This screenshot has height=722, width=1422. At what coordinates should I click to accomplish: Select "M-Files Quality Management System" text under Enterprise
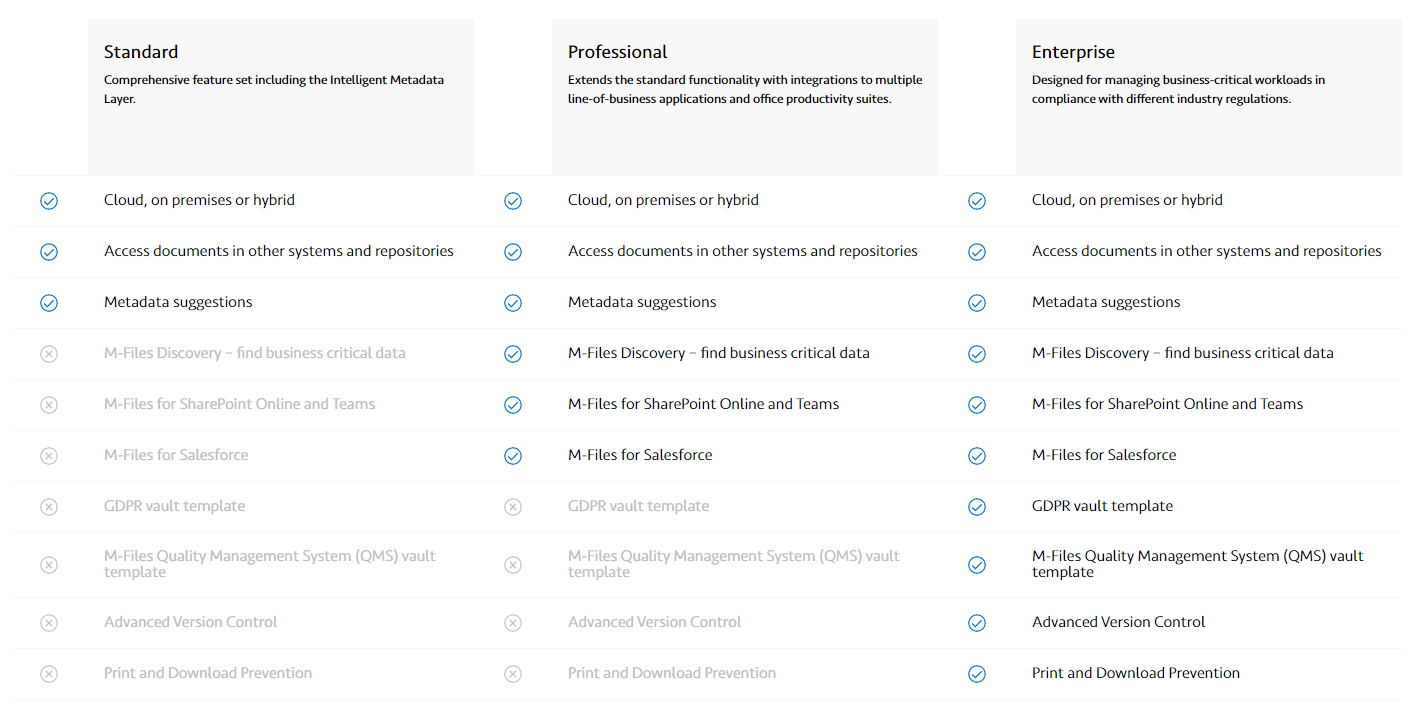click(1198, 564)
